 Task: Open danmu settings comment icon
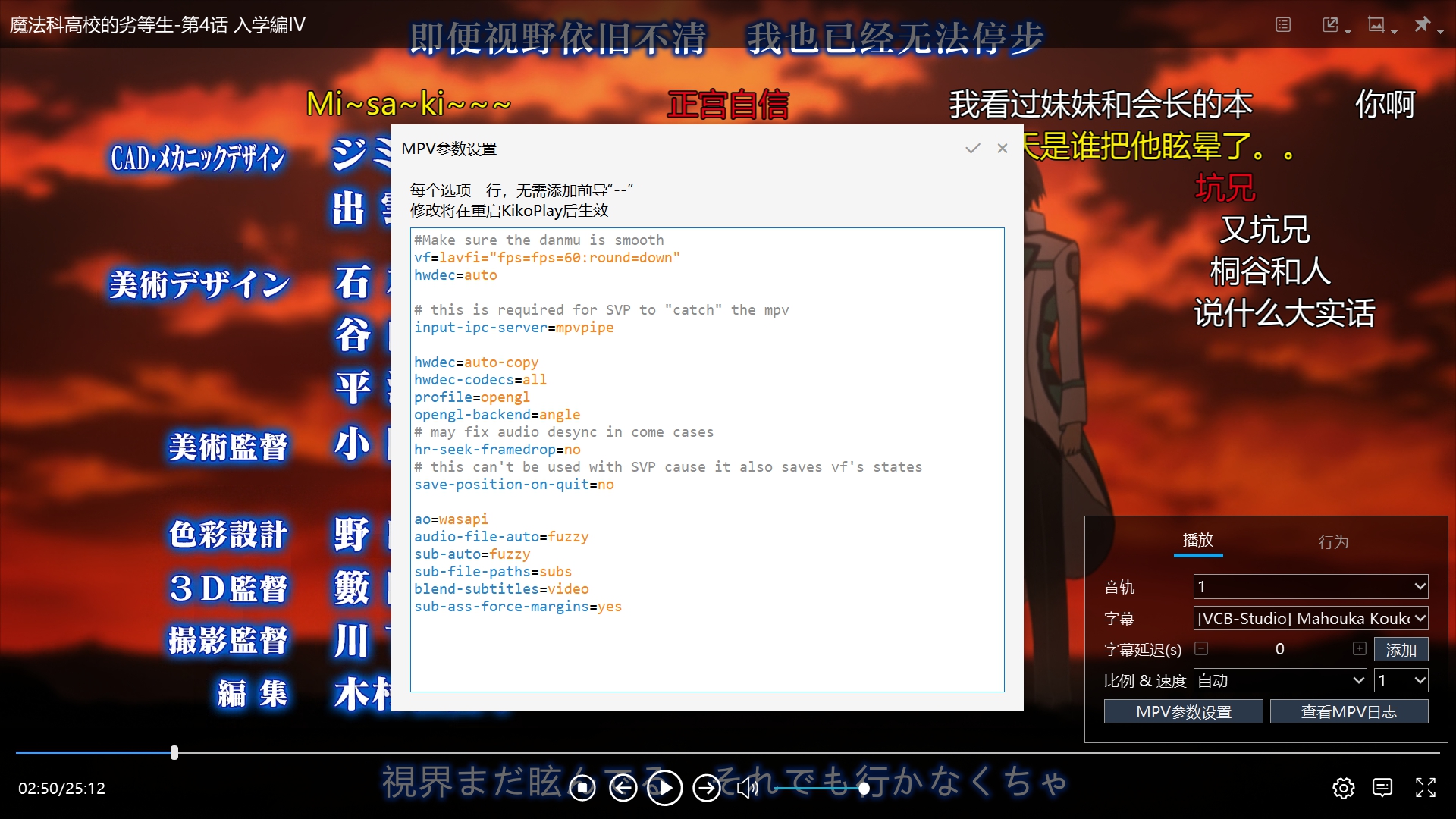point(1383,789)
